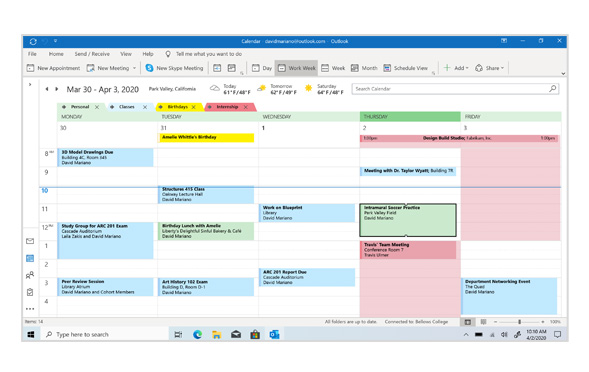The width and height of the screenshot is (589, 372).
Task: Switch to the Work Week view
Action: click(297, 68)
